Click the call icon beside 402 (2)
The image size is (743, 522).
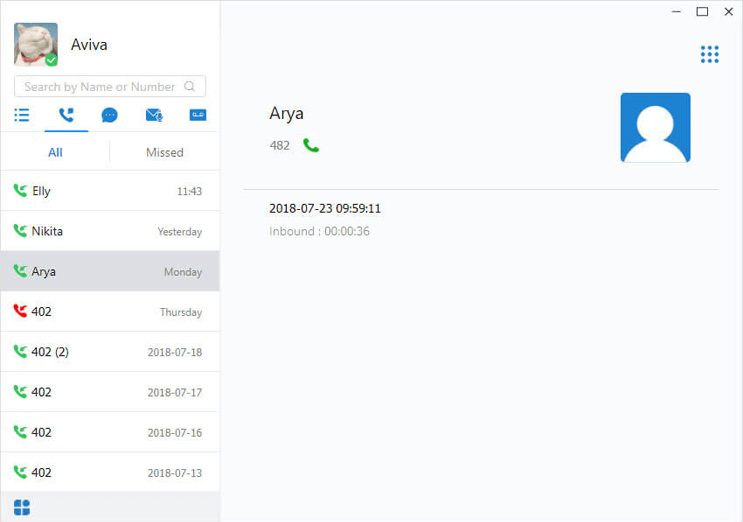[20, 351]
